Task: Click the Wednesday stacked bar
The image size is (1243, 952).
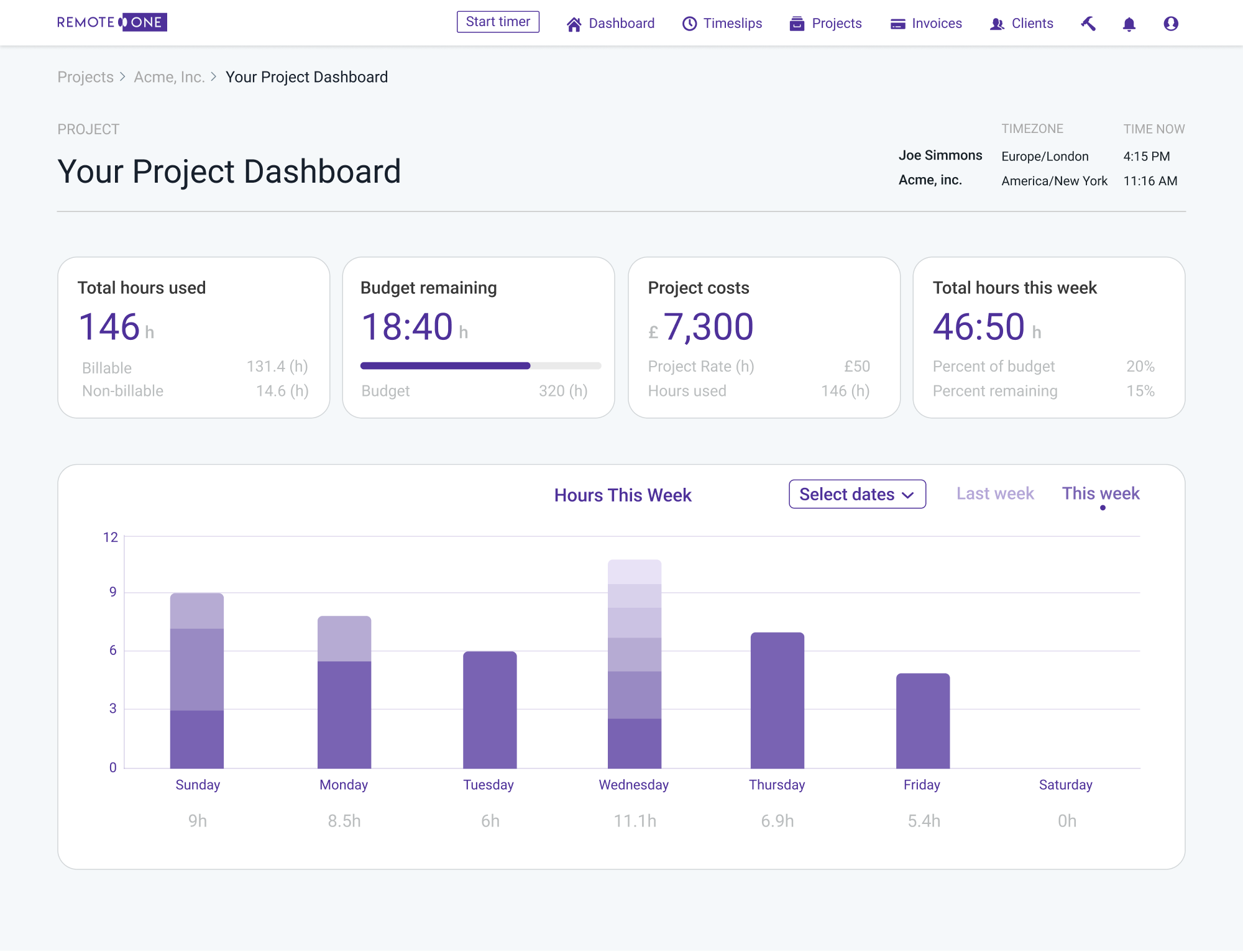Action: [x=635, y=664]
